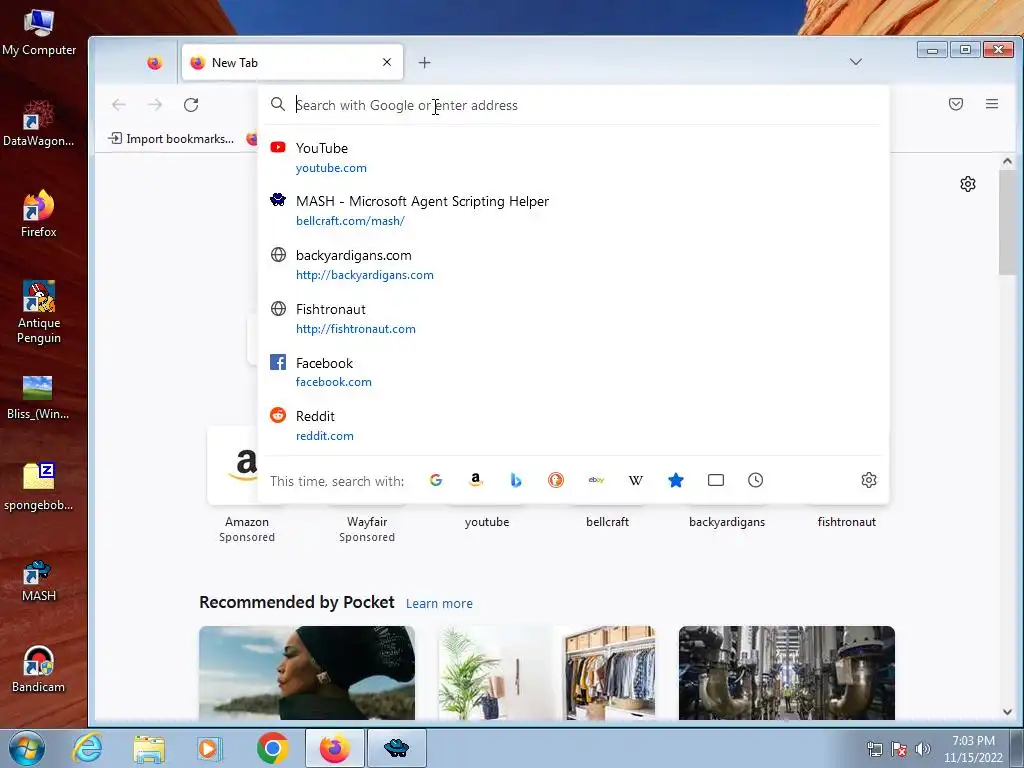The width and height of the screenshot is (1024, 768).
Task: Go forward with the forward arrow
Action: tap(155, 104)
